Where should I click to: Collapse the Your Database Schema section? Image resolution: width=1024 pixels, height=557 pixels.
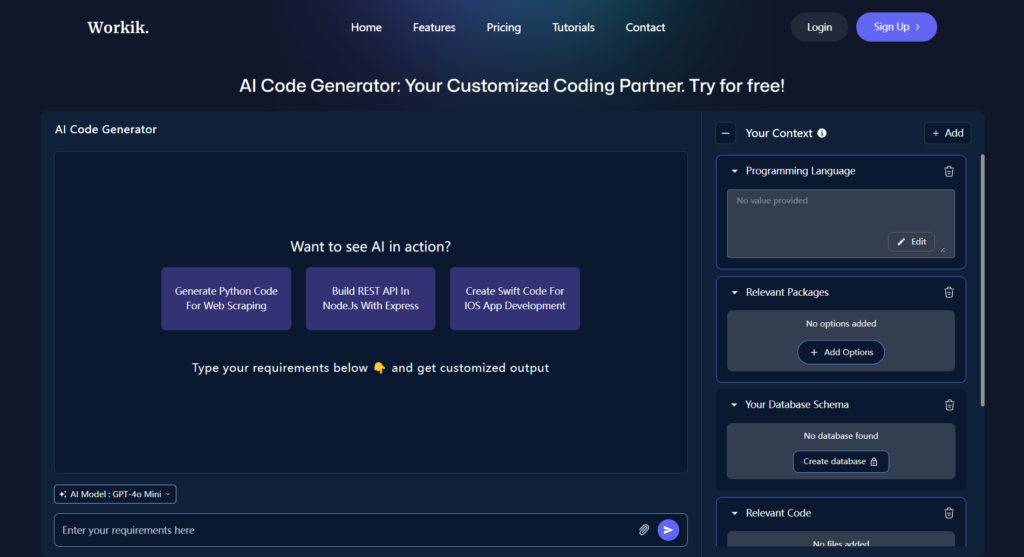734,405
